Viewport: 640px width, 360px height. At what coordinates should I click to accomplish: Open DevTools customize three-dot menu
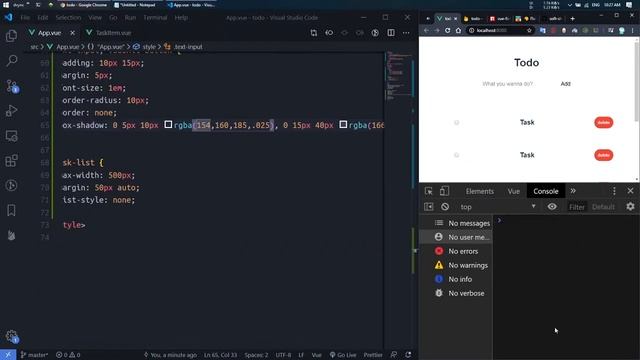(x=614, y=191)
